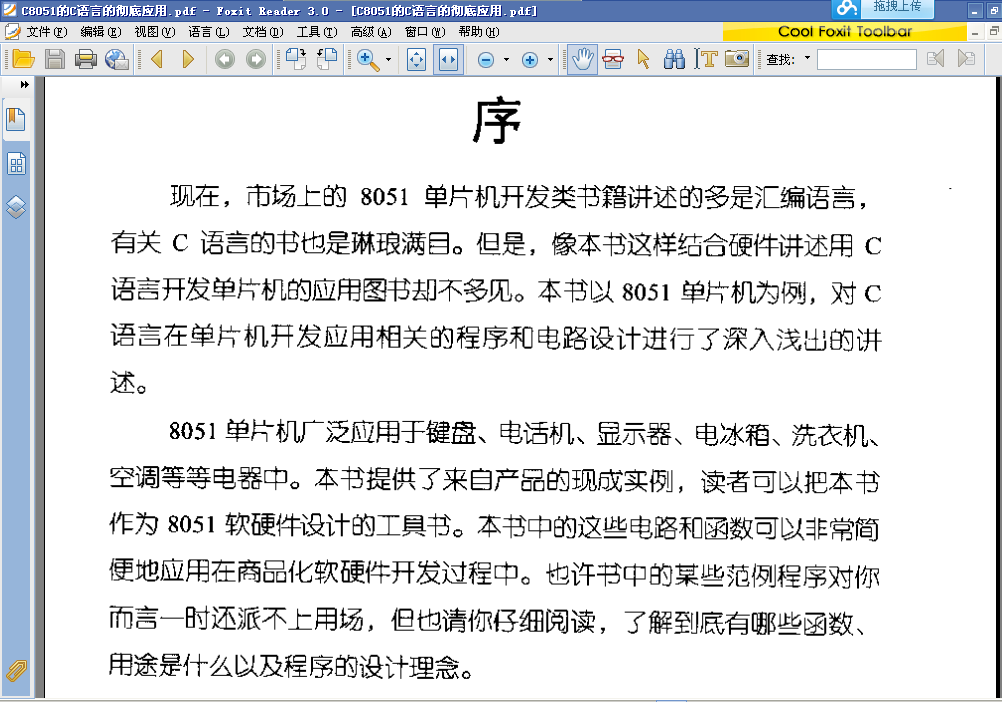Toggle the Fit Width view button

click(x=448, y=60)
